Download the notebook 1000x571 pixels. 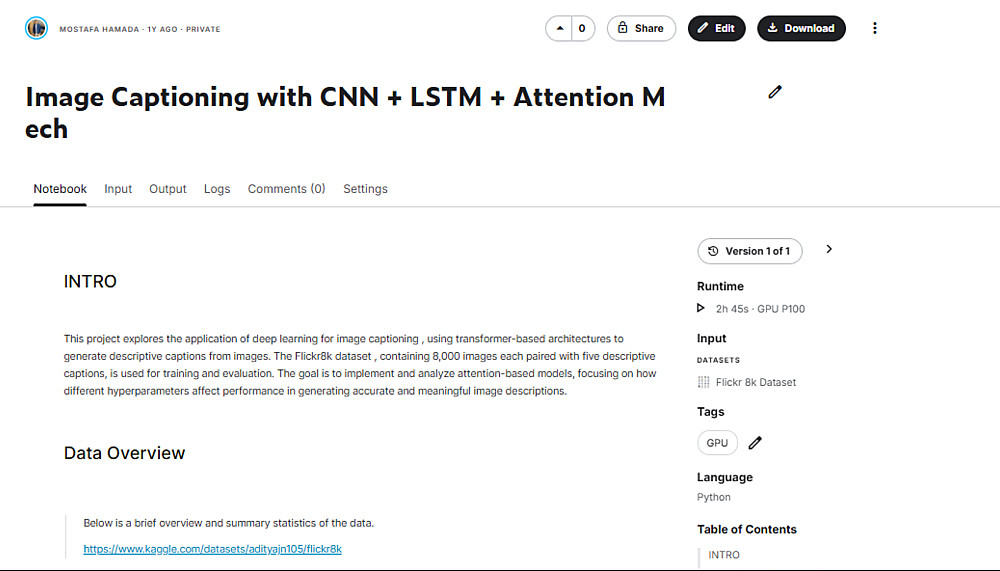pyautogui.click(x=801, y=28)
